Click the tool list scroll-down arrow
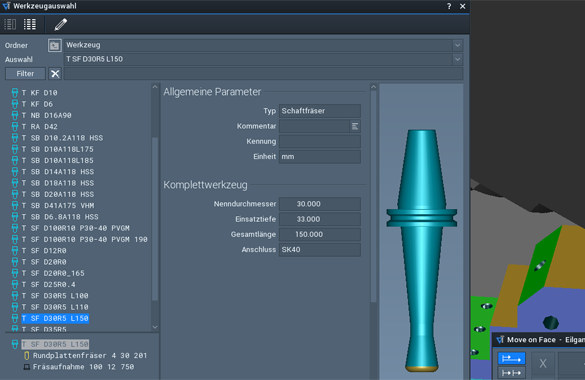Viewport: 585px width, 380px height. click(155, 327)
